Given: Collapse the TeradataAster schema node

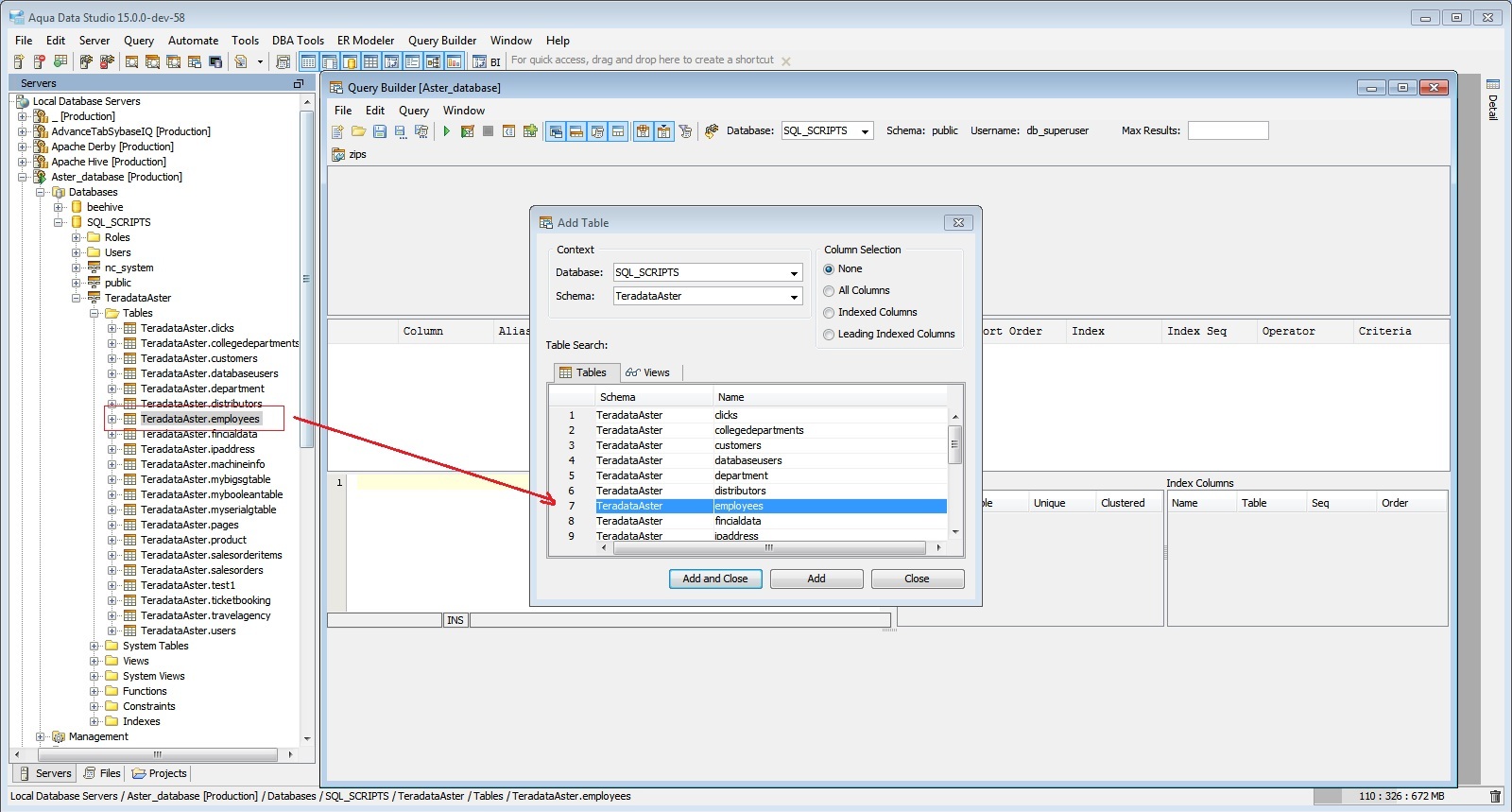Looking at the screenshot, I should 77,298.
